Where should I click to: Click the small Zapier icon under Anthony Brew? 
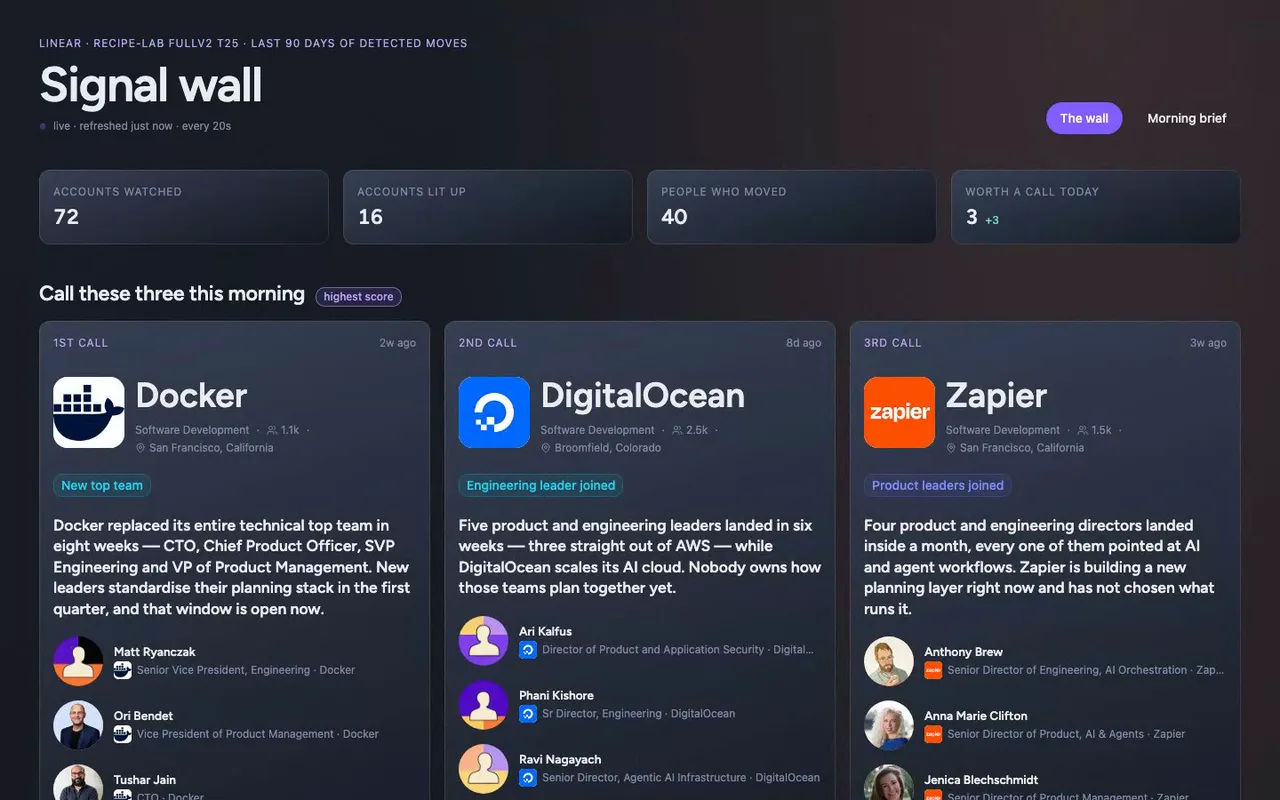click(933, 670)
